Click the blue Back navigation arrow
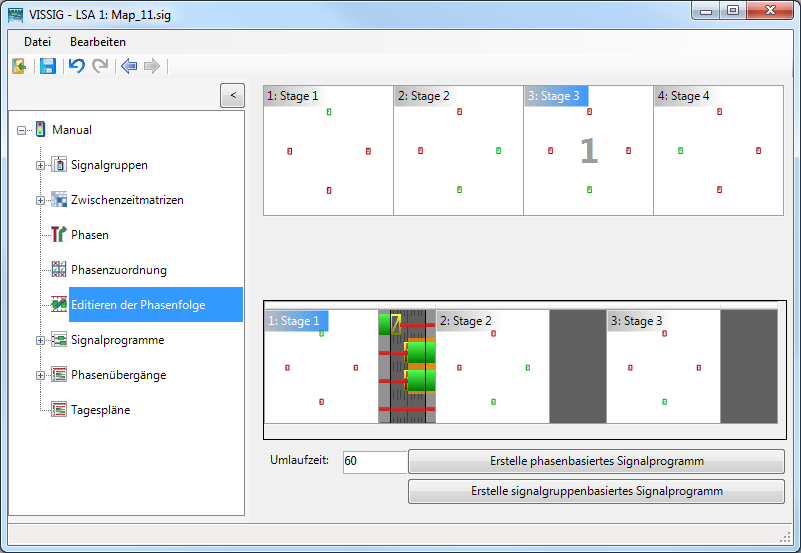The image size is (801, 553). pos(128,66)
